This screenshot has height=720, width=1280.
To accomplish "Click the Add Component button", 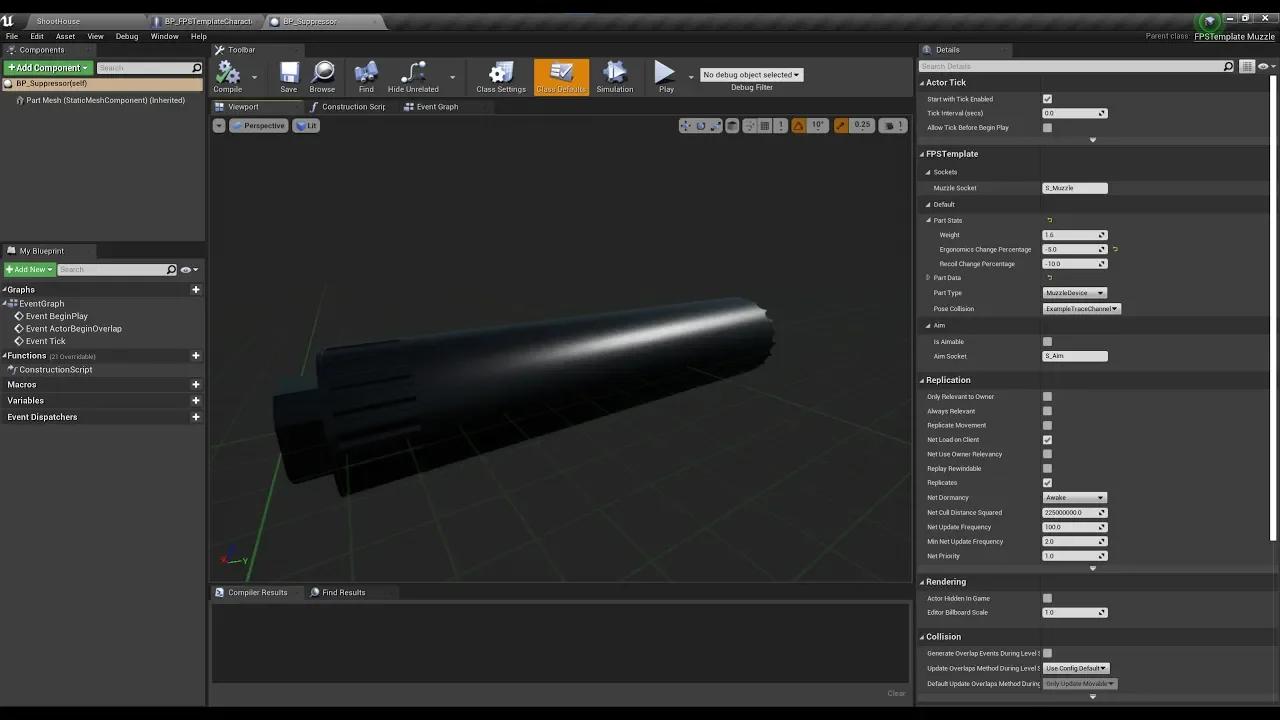I will click(x=47, y=67).
